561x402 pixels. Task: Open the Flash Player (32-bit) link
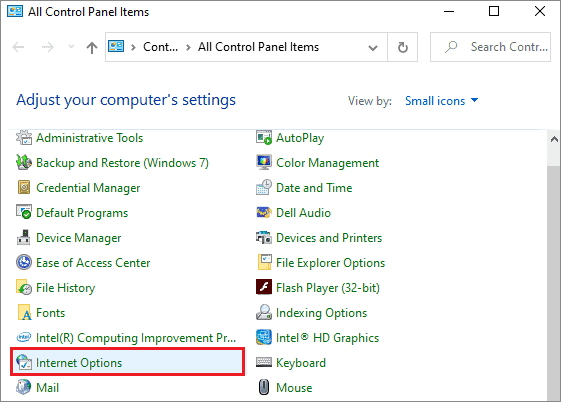click(x=328, y=288)
